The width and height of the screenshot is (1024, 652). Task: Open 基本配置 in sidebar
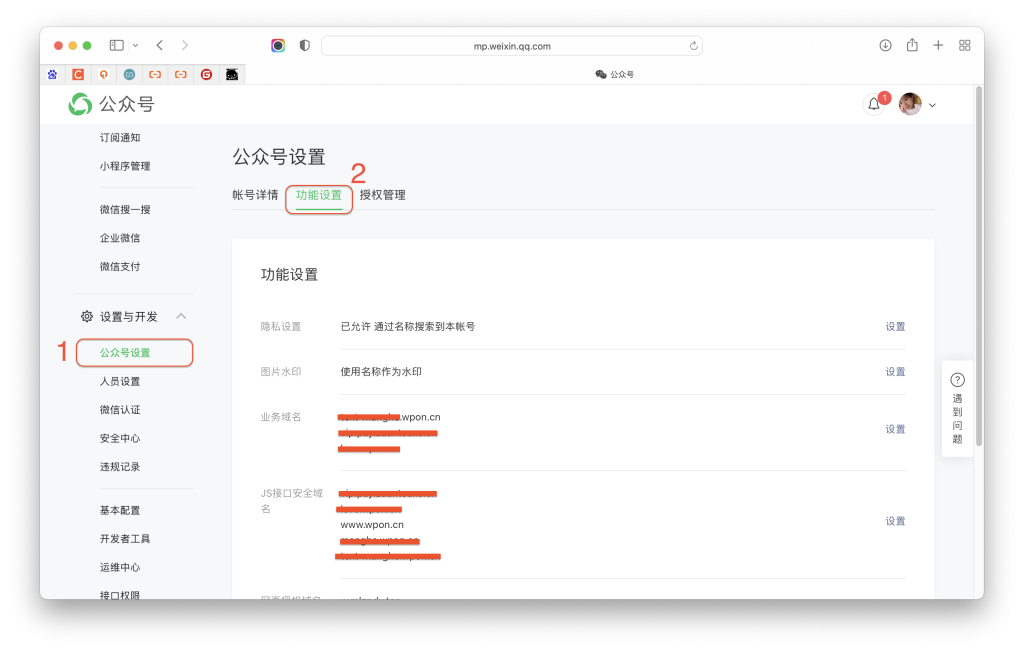pyautogui.click(x=120, y=510)
